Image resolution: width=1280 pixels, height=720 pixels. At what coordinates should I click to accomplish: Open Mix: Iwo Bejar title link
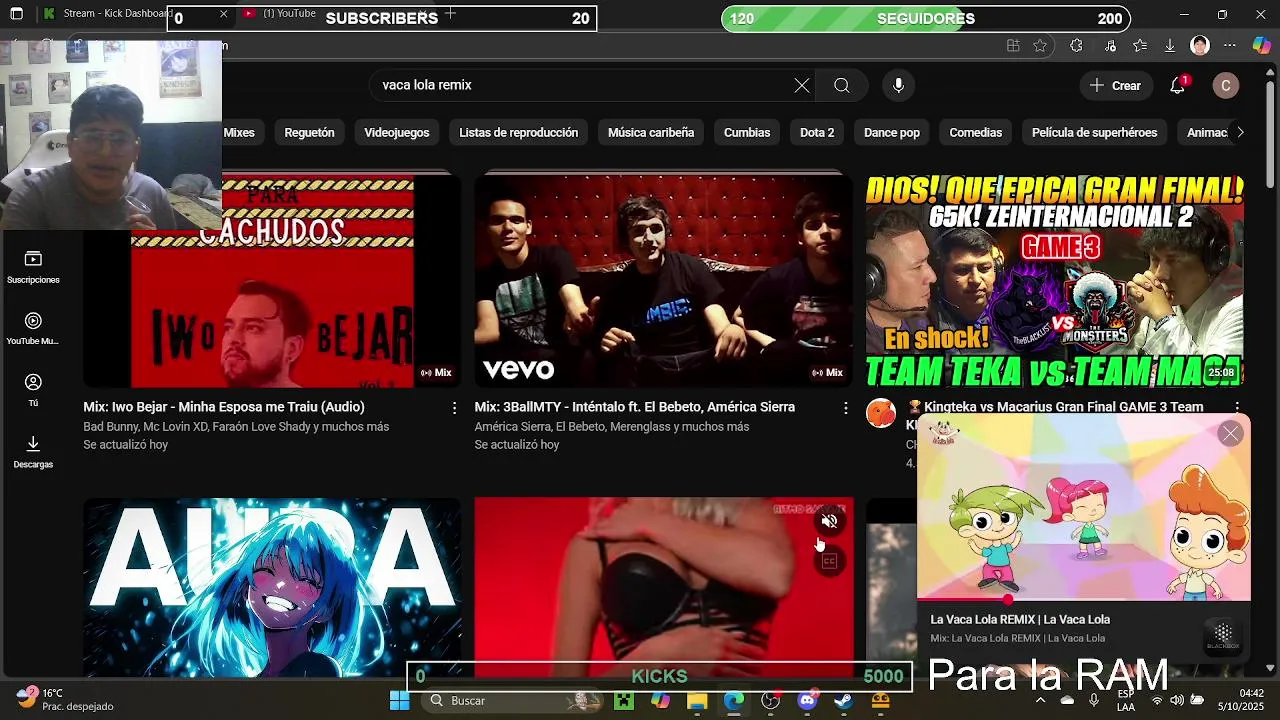[x=224, y=407]
